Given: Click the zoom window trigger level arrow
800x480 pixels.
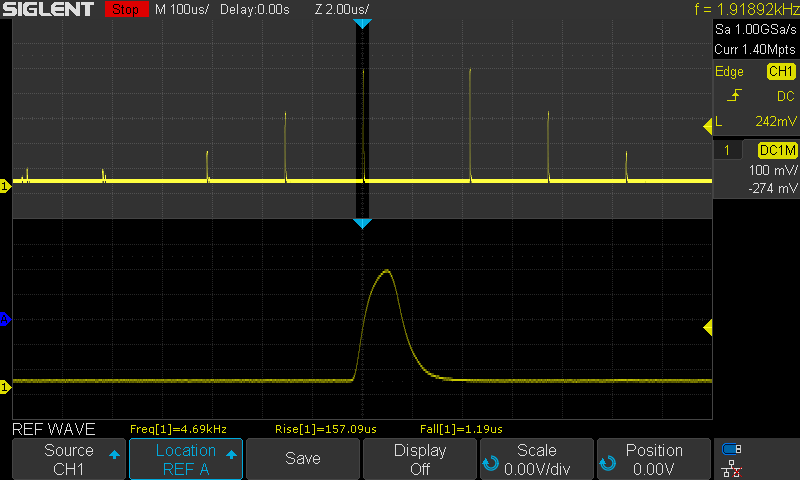Looking at the screenshot, I should [x=708, y=327].
